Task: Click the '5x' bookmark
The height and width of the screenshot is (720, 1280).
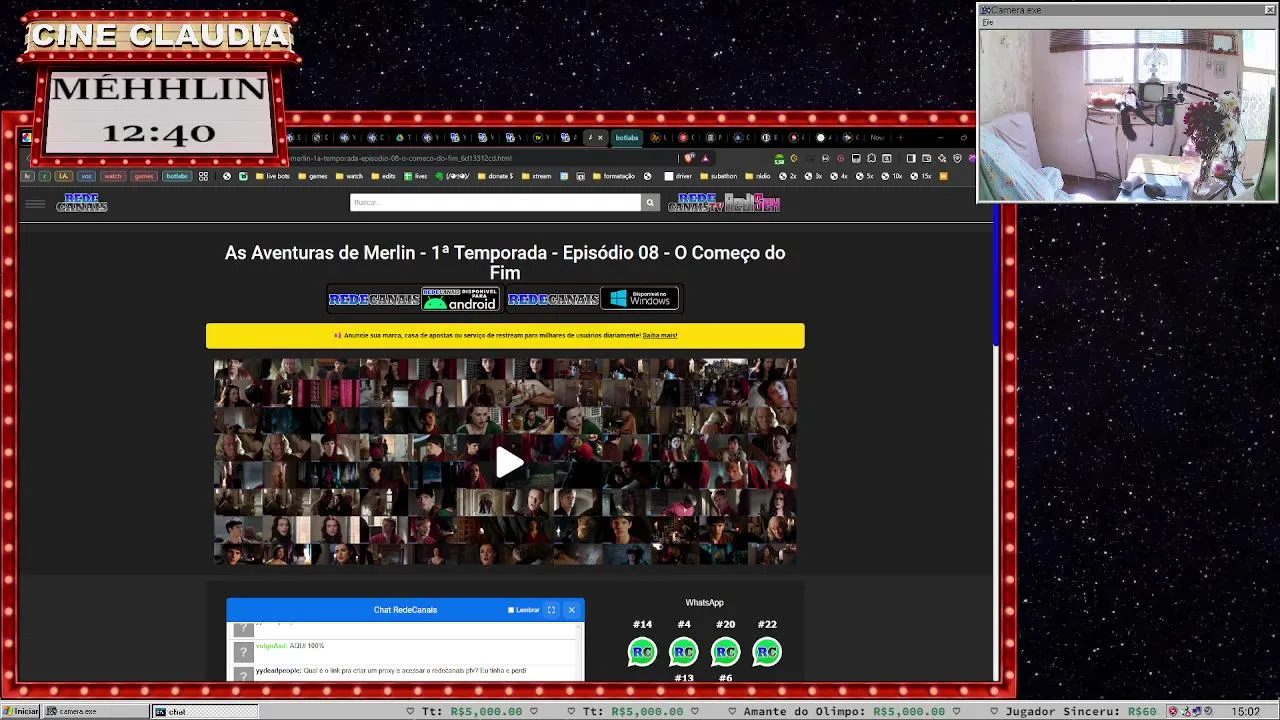Action: [x=865, y=176]
